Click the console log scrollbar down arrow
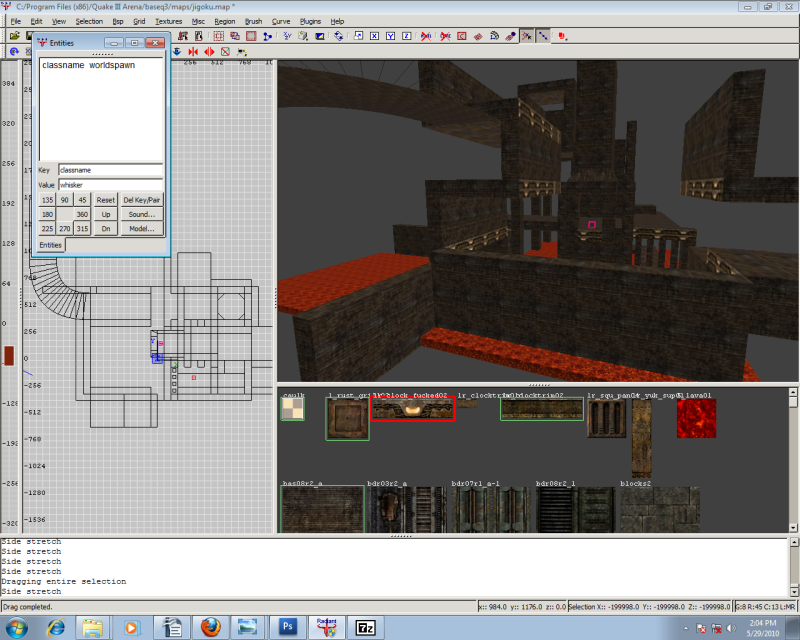The width and height of the screenshot is (800, 640). click(x=794, y=592)
